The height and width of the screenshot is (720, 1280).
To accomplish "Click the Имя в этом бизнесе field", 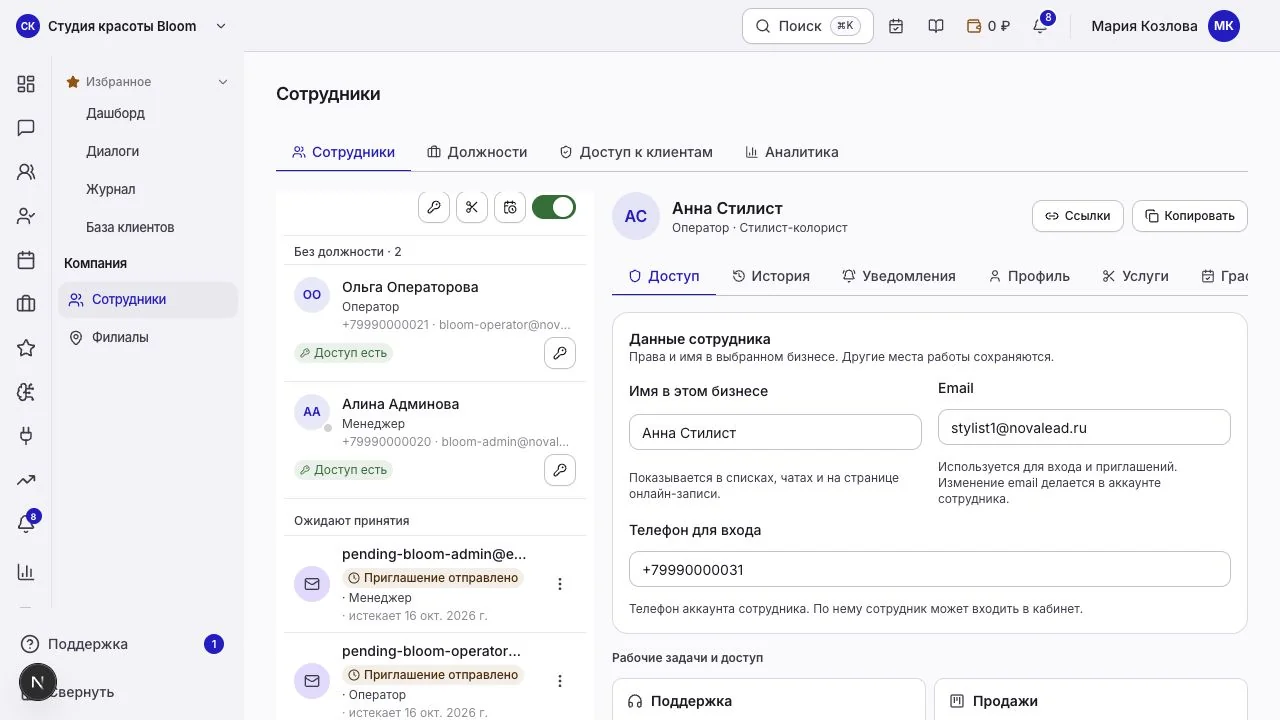I will pyautogui.click(x=775, y=432).
